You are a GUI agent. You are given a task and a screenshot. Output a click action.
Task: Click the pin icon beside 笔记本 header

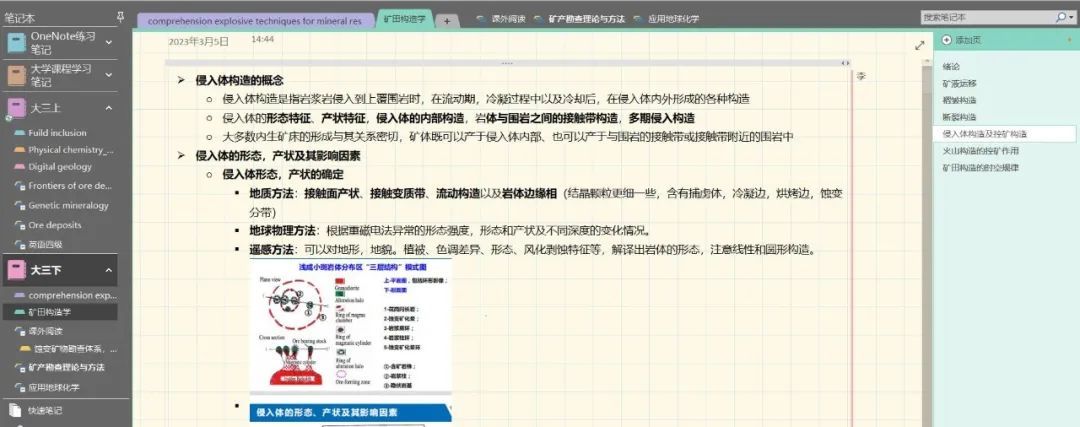point(120,17)
